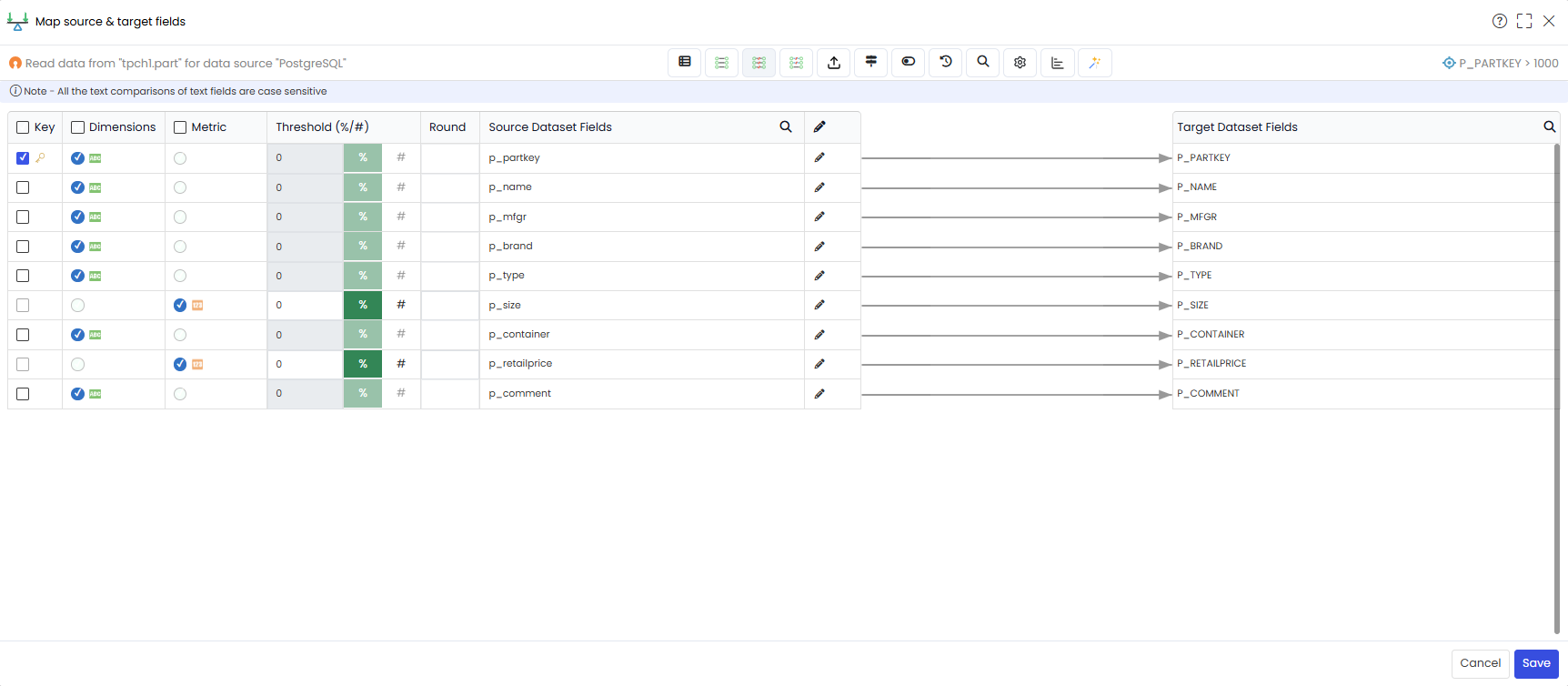Image resolution: width=1568 pixels, height=686 pixels.
Task: Open the table list view icon in toolbar
Action: coord(685,63)
